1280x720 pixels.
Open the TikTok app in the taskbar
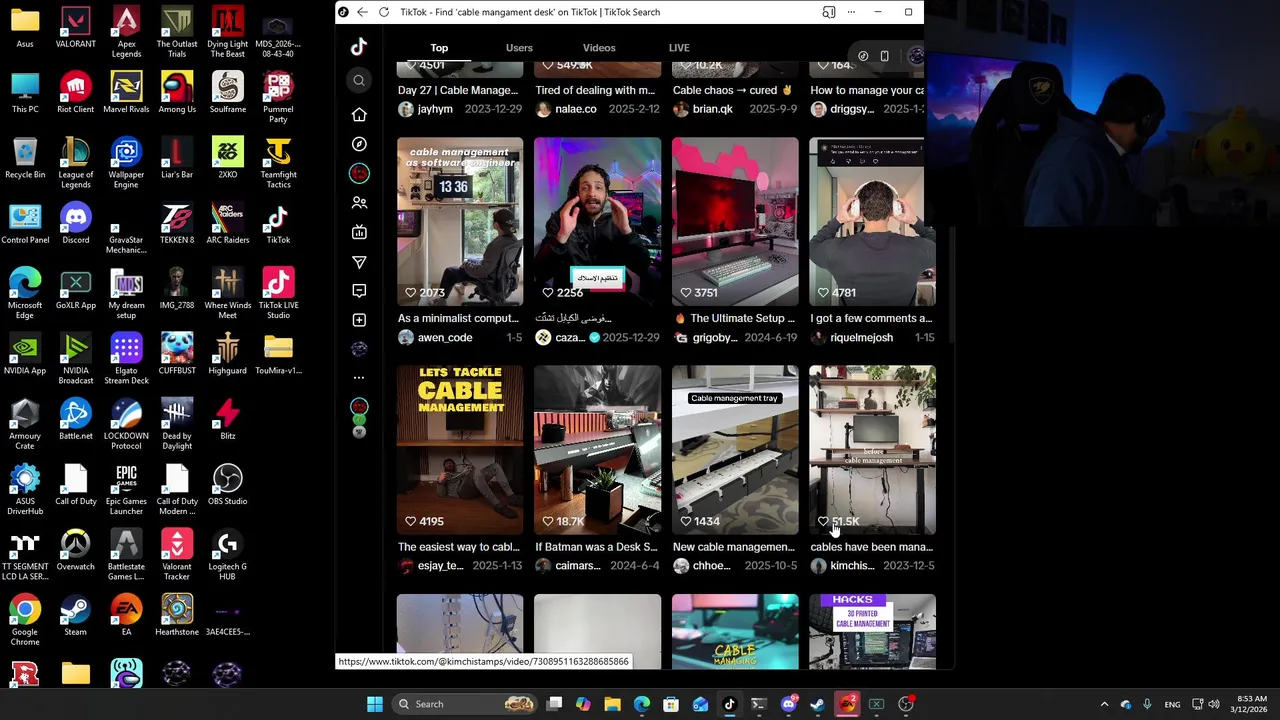730,704
